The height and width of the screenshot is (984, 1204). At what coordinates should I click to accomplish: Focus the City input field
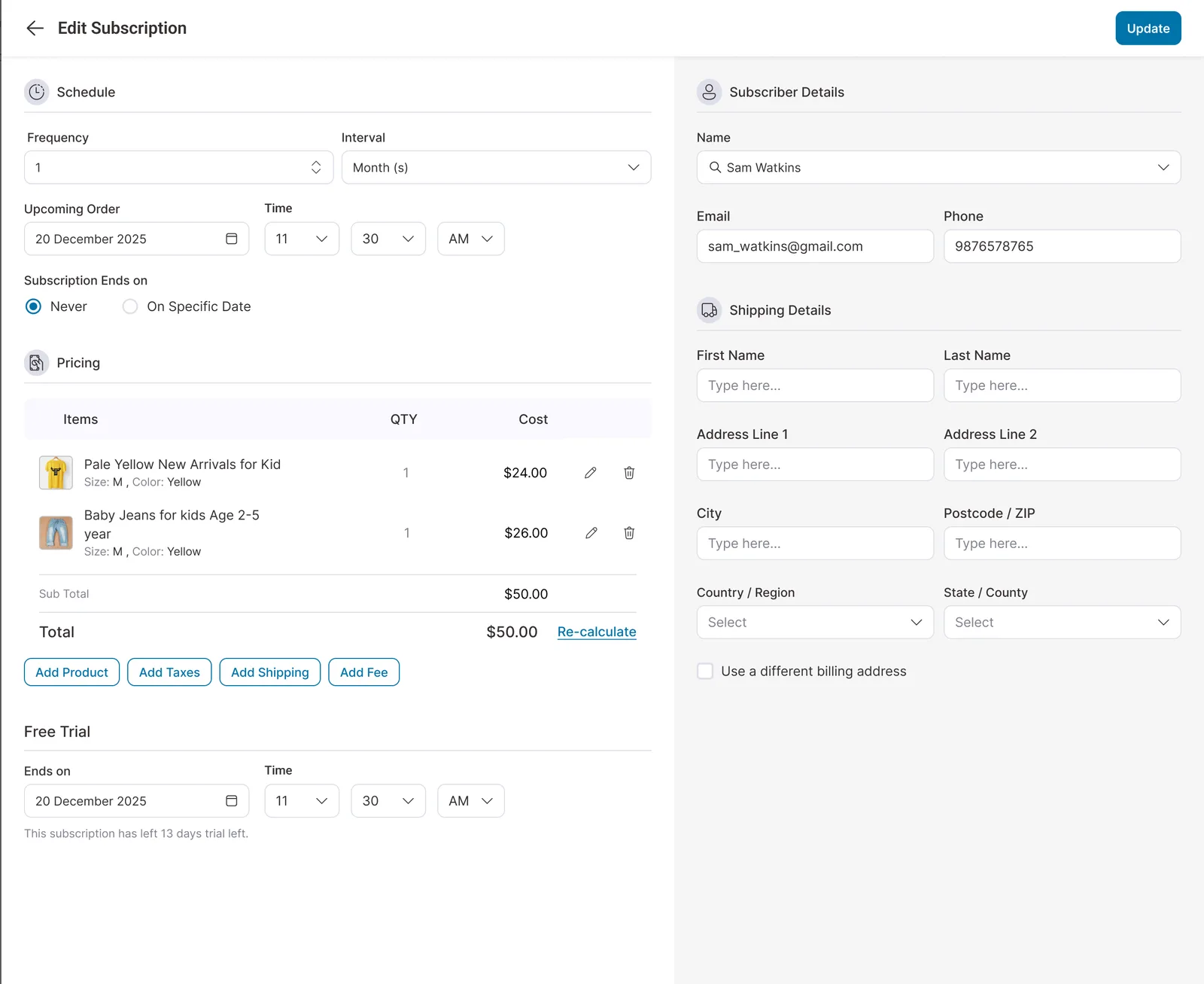pos(815,544)
